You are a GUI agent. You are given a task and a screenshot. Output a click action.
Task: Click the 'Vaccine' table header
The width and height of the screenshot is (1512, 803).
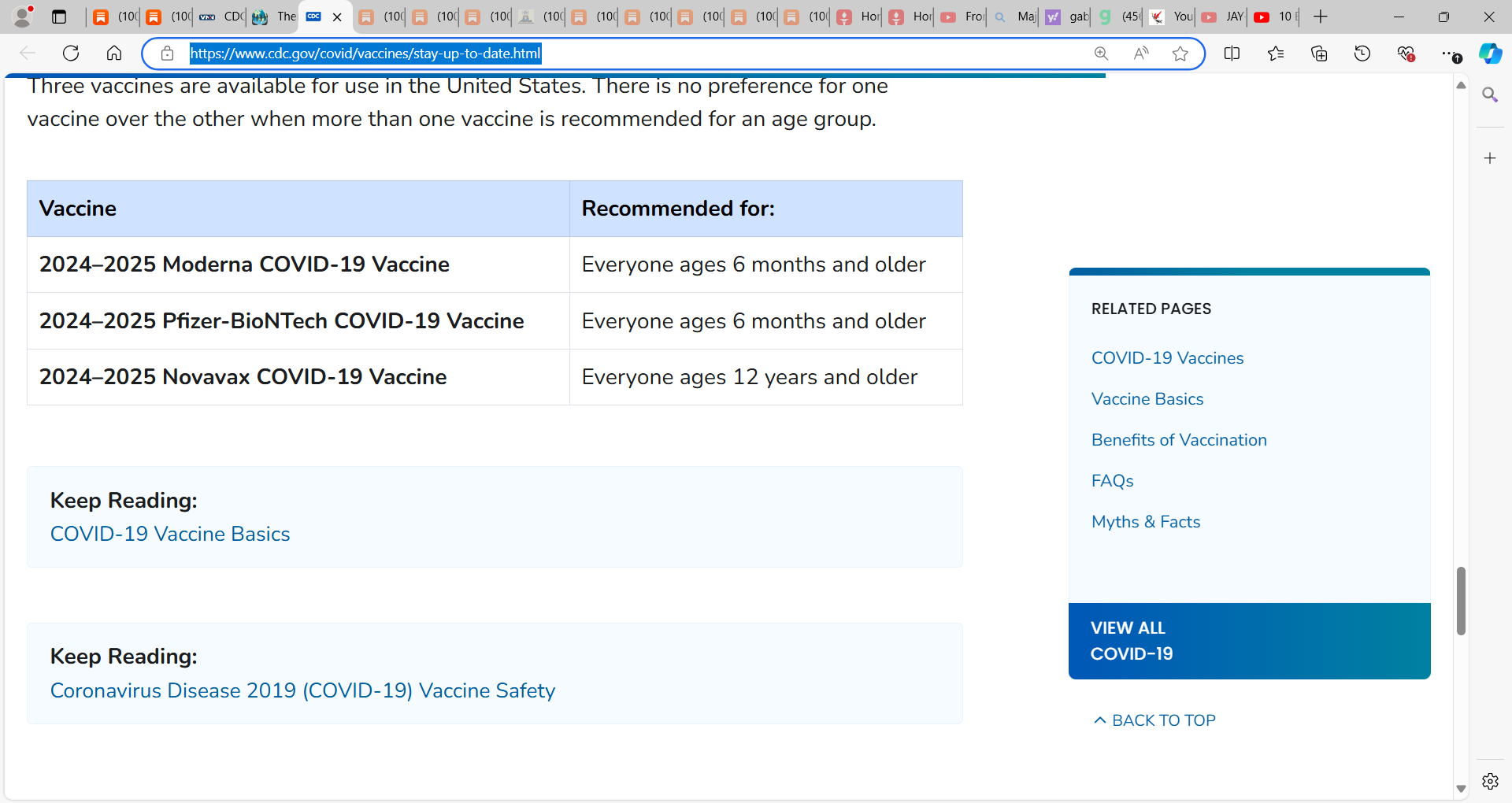coord(298,209)
